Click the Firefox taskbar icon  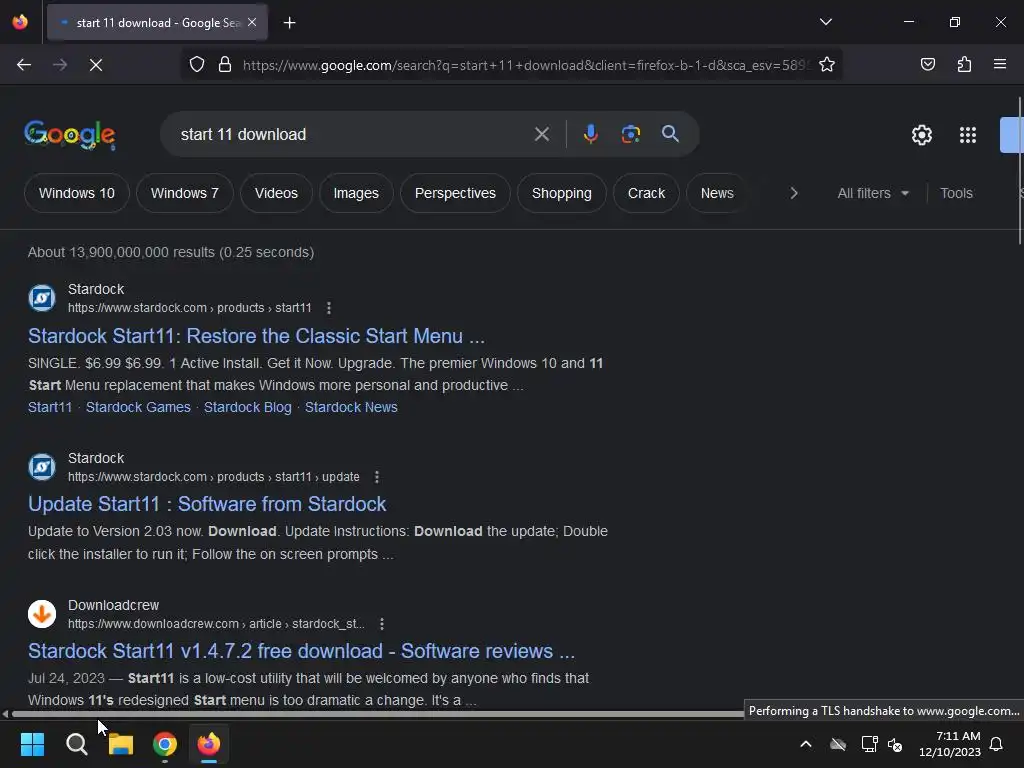209,744
